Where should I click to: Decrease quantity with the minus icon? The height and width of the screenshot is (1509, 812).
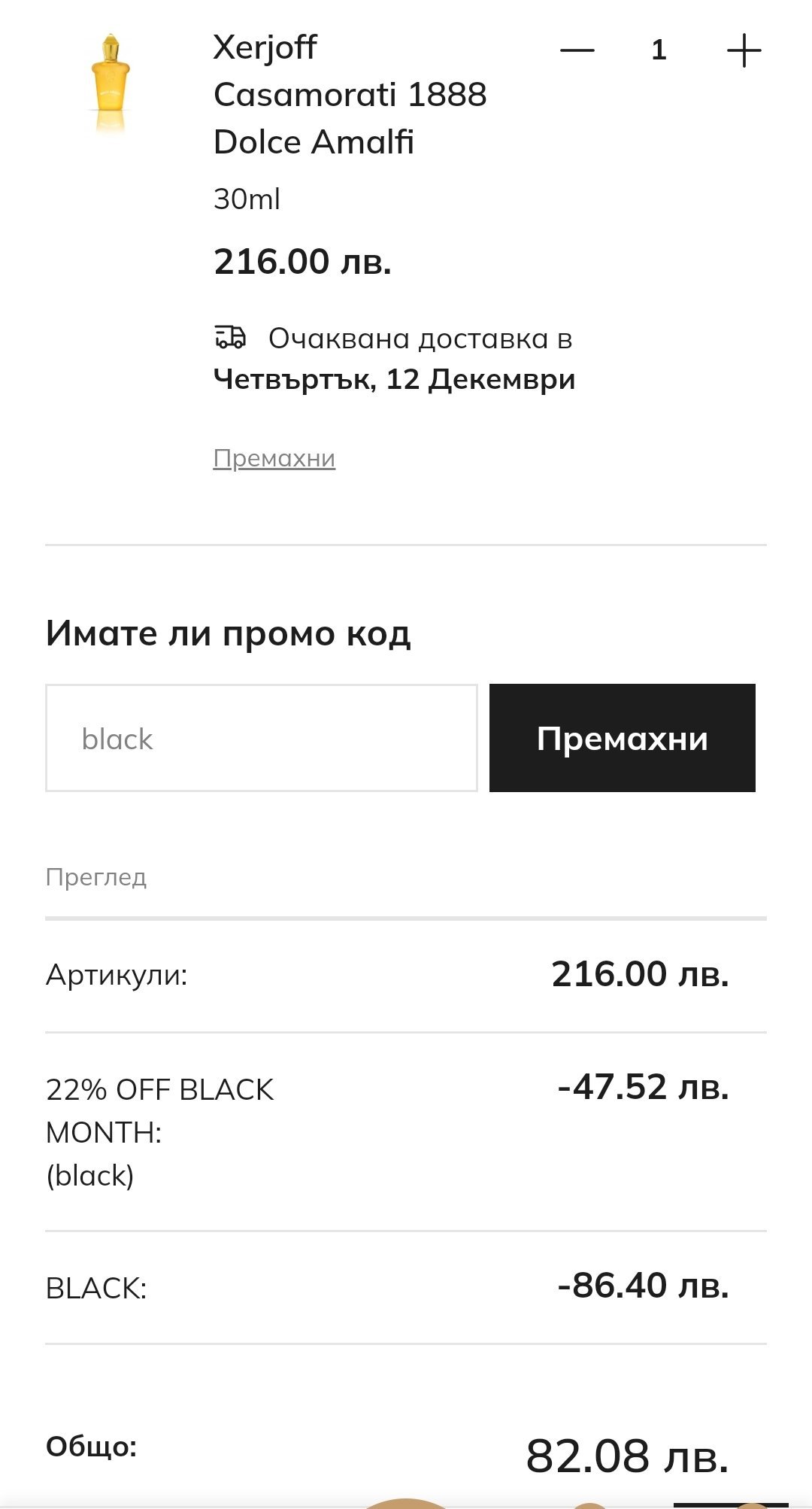pyautogui.click(x=577, y=50)
